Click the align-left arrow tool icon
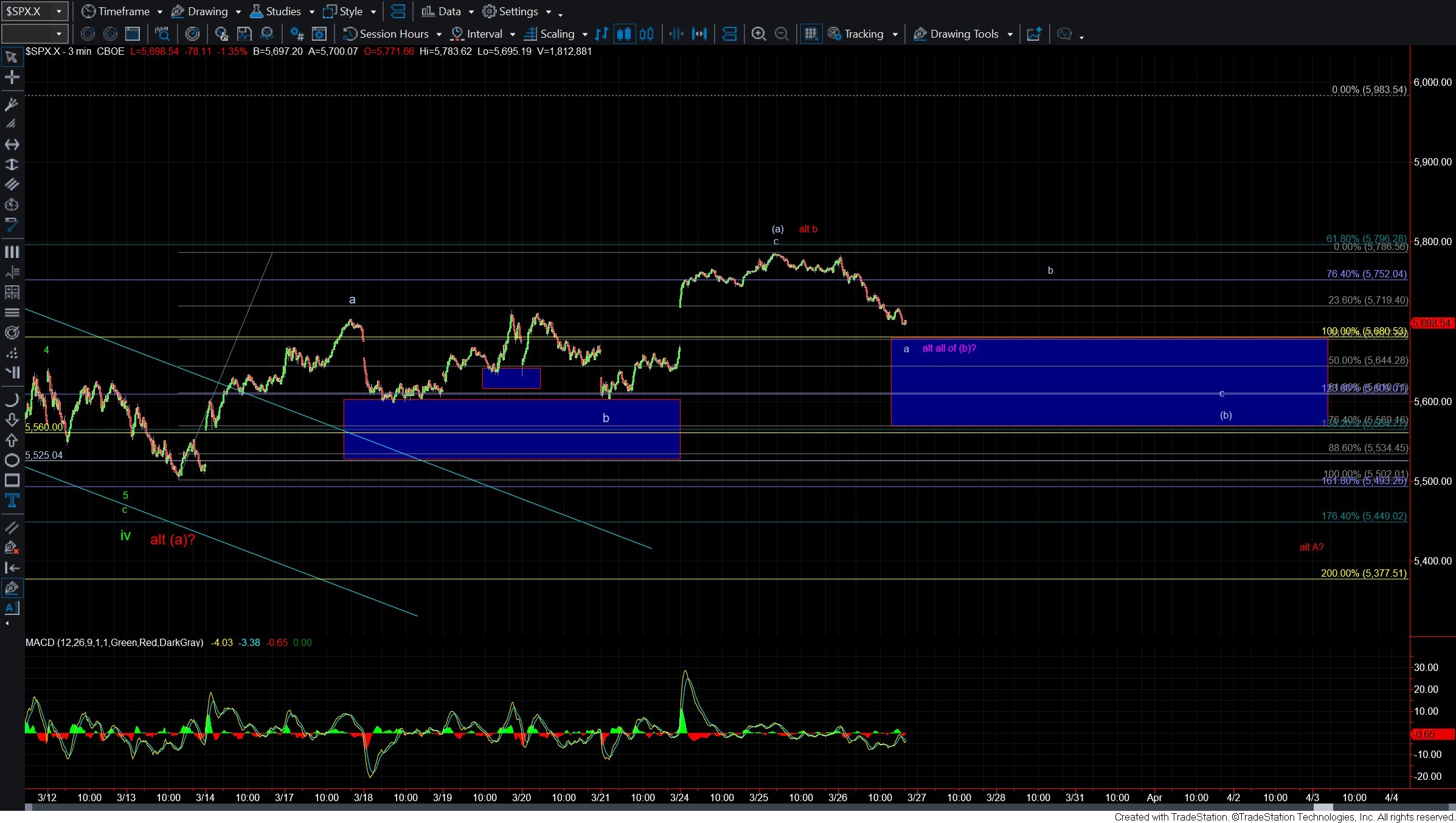This screenshot has height=823, width=1456. coord(12,568)
